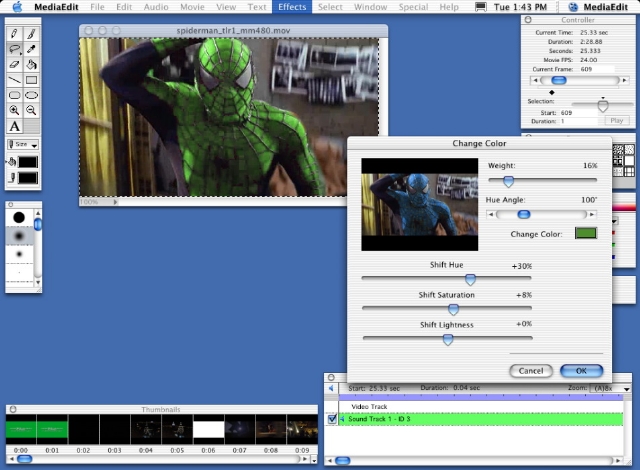Open the timeline Zoom dropdown
This screenshot has height=470, width=640.
click(x=611, y=388)
